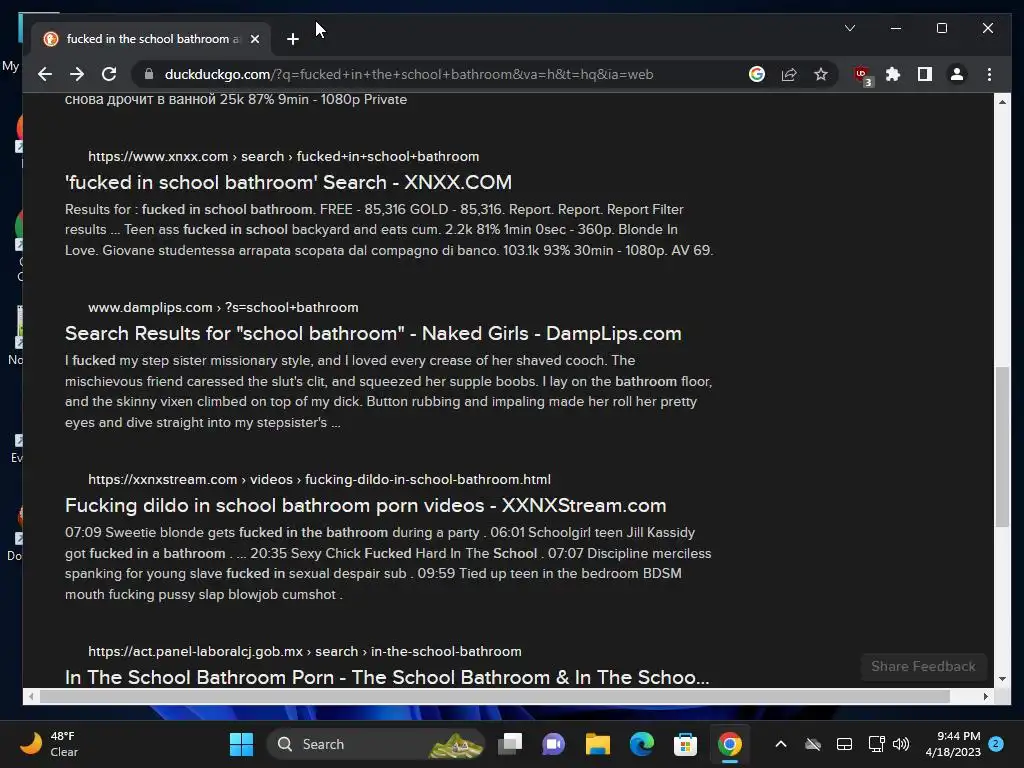This screenshot has height=768, width=1024.
Task: View site information via lock icon
Action: pos(149,74)
